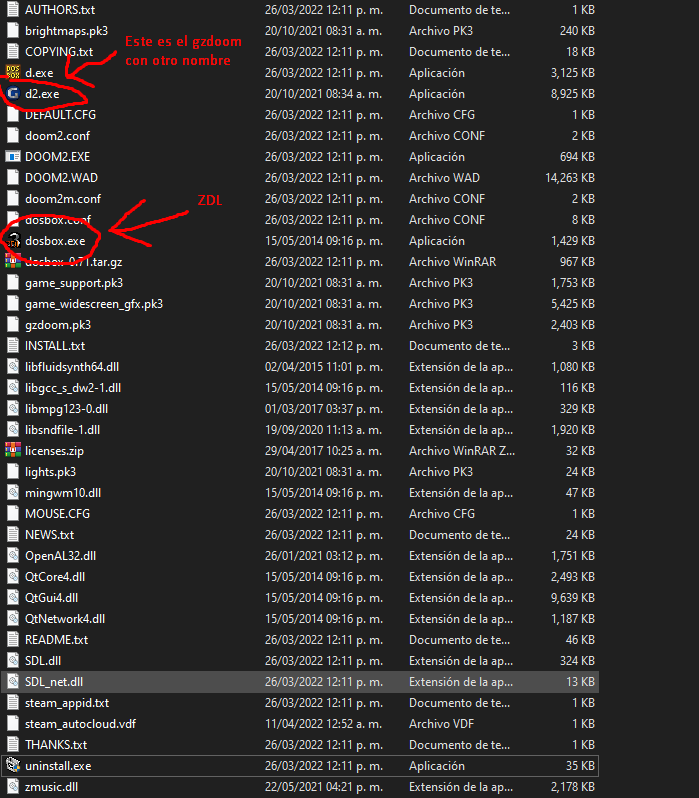Select the steam_autocloud.vdf file name

pos(80,724)
